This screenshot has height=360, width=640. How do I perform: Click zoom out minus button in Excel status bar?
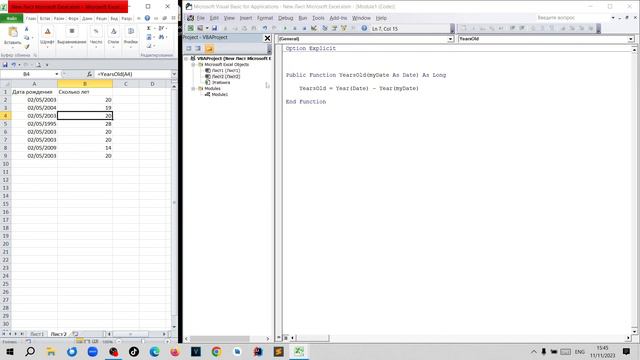point(119,341)
